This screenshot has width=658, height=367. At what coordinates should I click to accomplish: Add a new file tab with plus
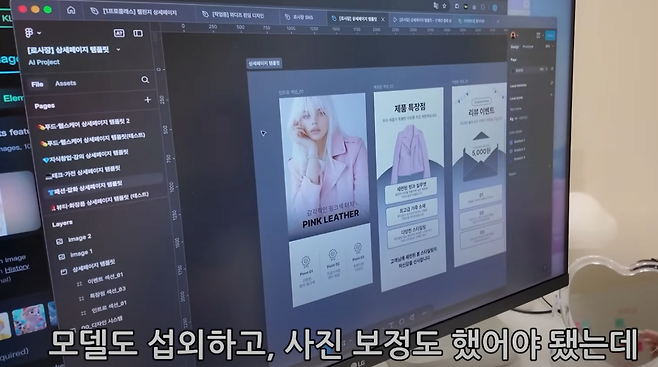tap(498, 21)
